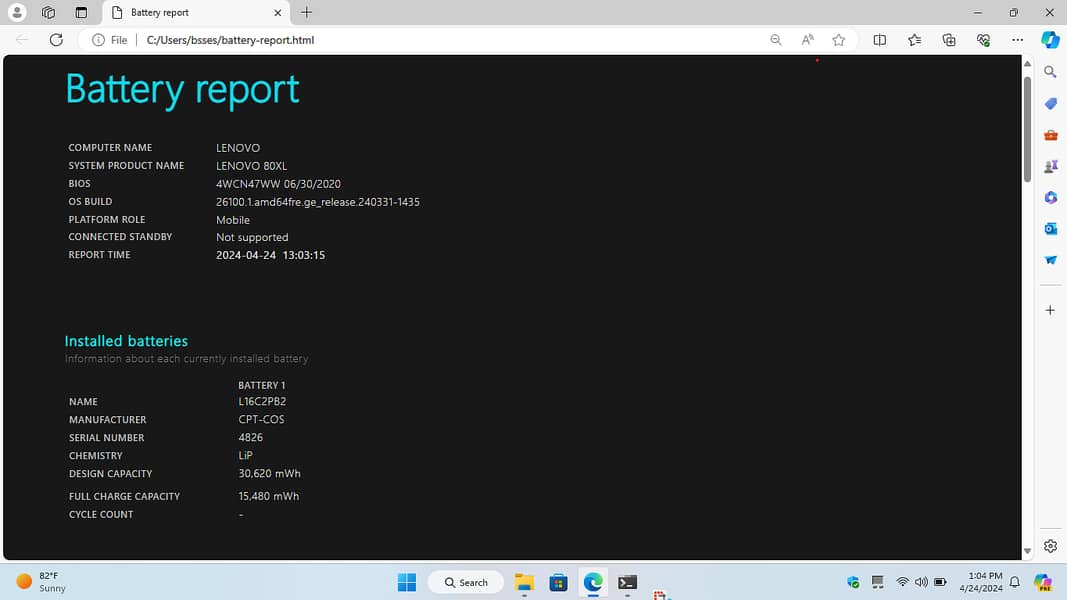Click the View site information File button

pos(110,40)
